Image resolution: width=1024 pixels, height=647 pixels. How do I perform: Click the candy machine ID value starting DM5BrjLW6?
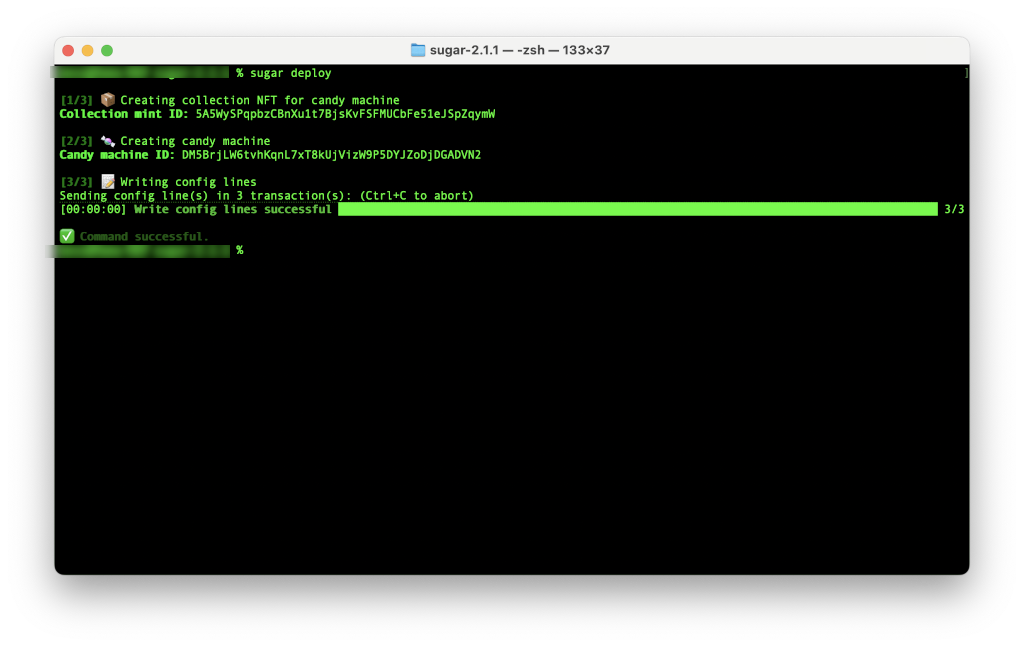[x=332, y=155]
